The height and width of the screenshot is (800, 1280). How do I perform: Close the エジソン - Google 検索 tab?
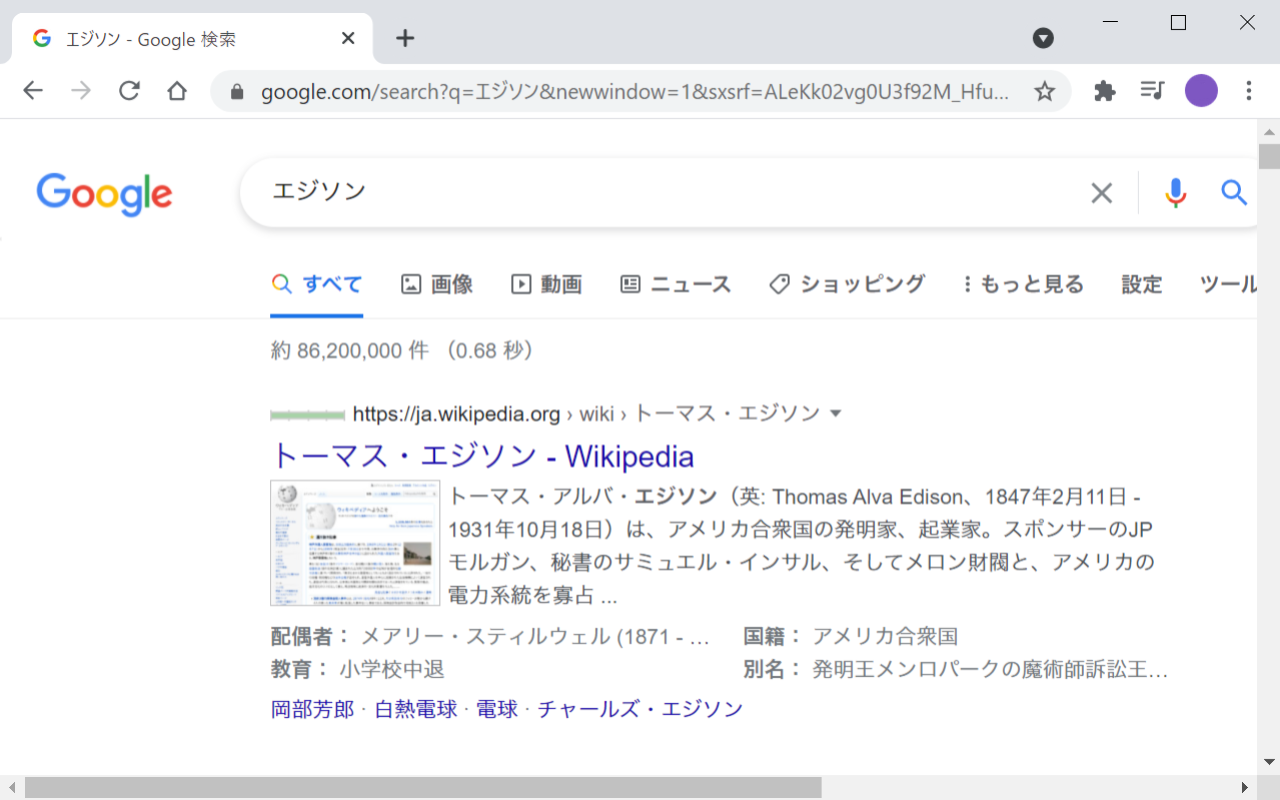(x=348, y=39)
